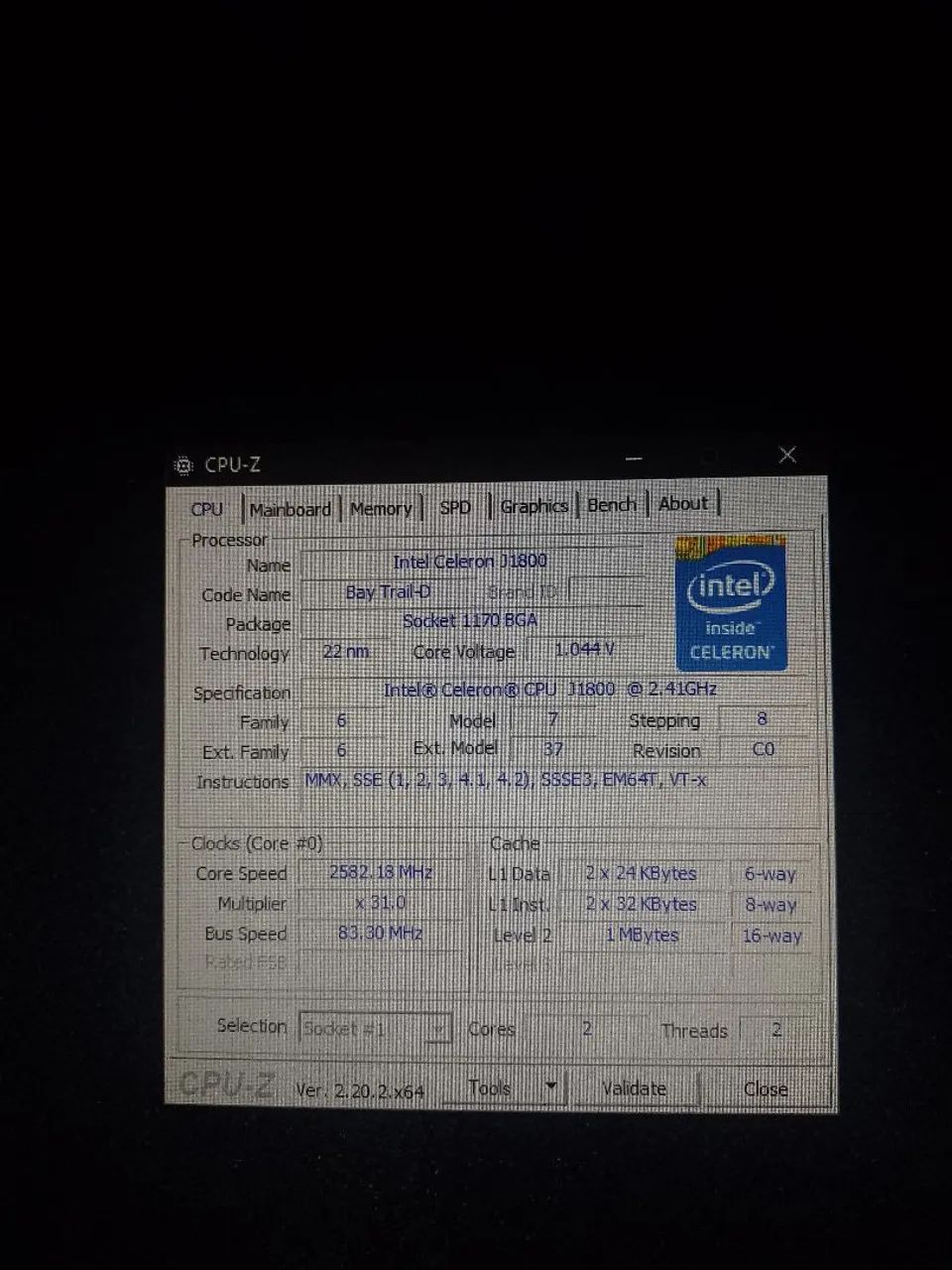This screenshot has height=1270, width=952.
Task: Click the Close button at bottom
Action: (x=766, y=1089)
